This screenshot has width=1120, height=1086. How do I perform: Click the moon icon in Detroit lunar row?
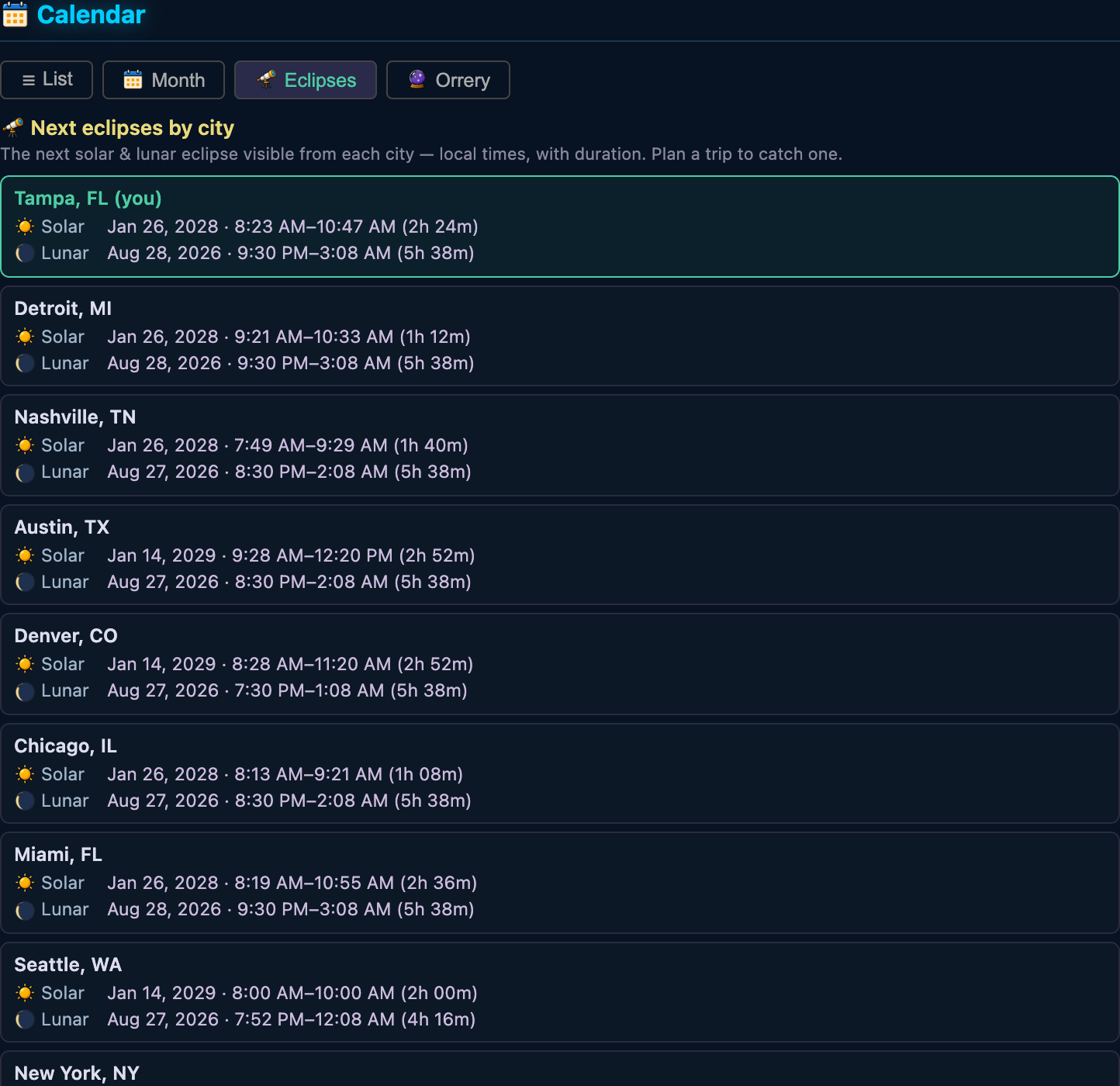click(x=25, y=363)
